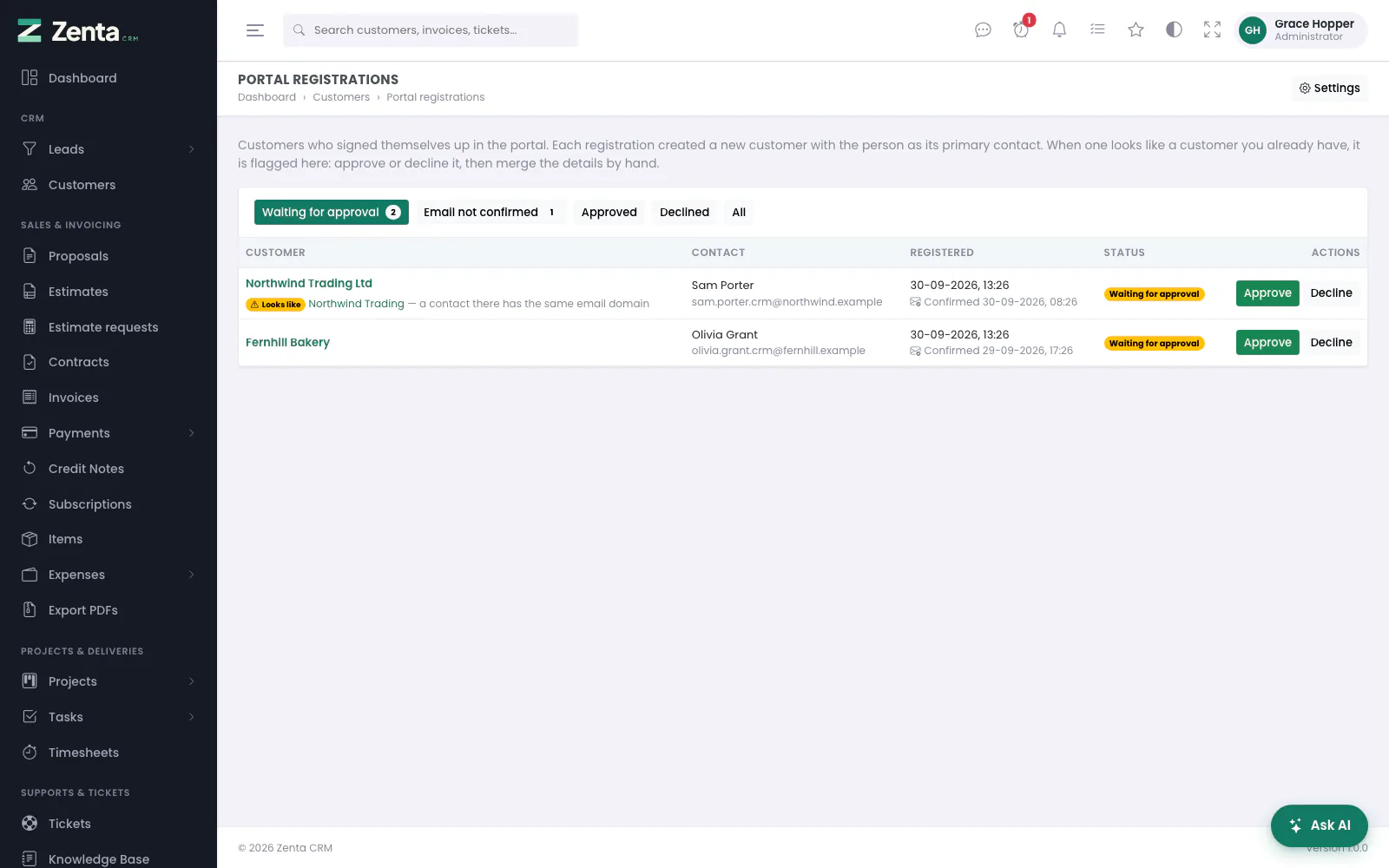Viewport: 1389px width, 868px height.
Task: Open Northwind Trading Ltd customer link
Action: pos(309,283)
